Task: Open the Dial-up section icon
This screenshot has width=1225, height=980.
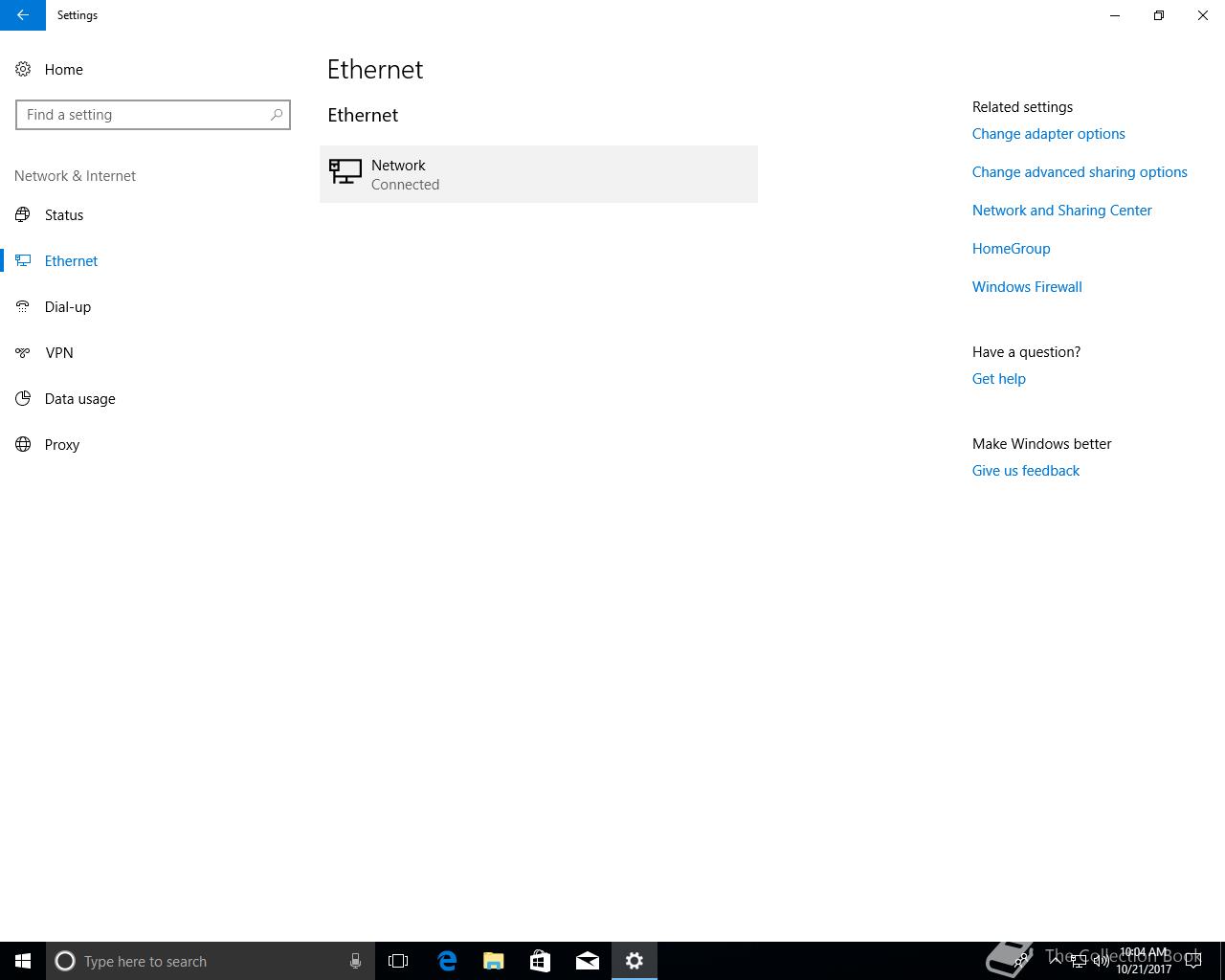Action: click(x=23, y=306)
